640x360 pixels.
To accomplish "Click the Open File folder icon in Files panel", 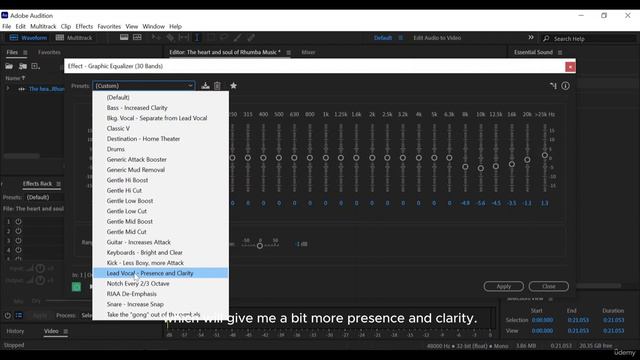I will (9, 66).
